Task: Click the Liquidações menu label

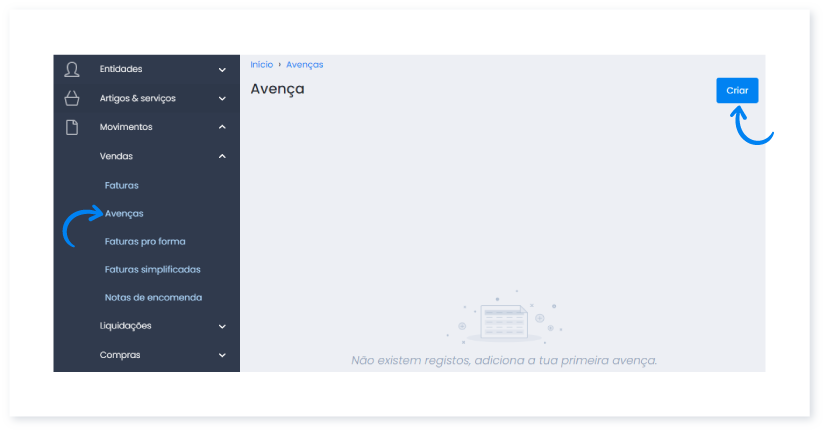Action: 125,326
